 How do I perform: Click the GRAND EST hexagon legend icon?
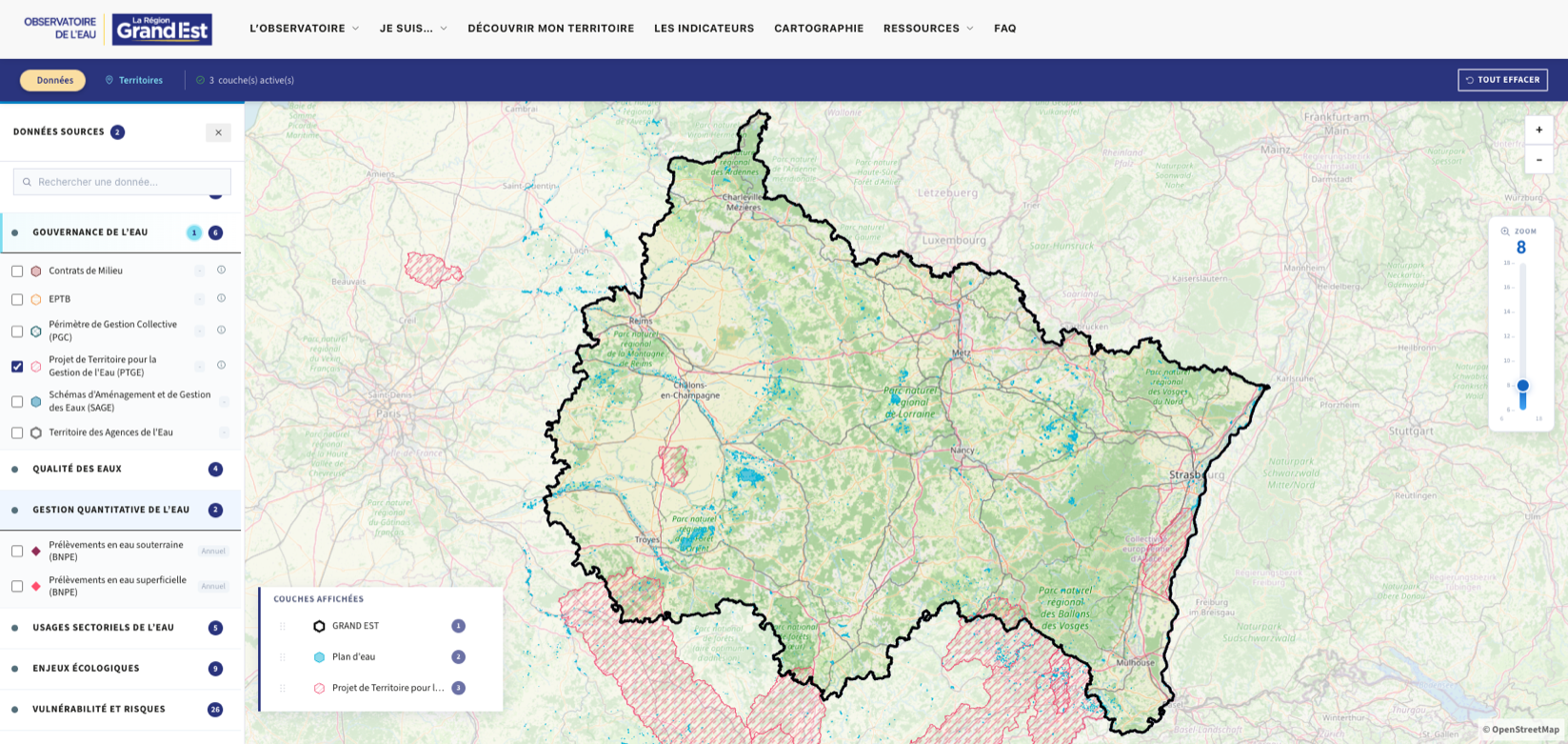tap(319, 626)
